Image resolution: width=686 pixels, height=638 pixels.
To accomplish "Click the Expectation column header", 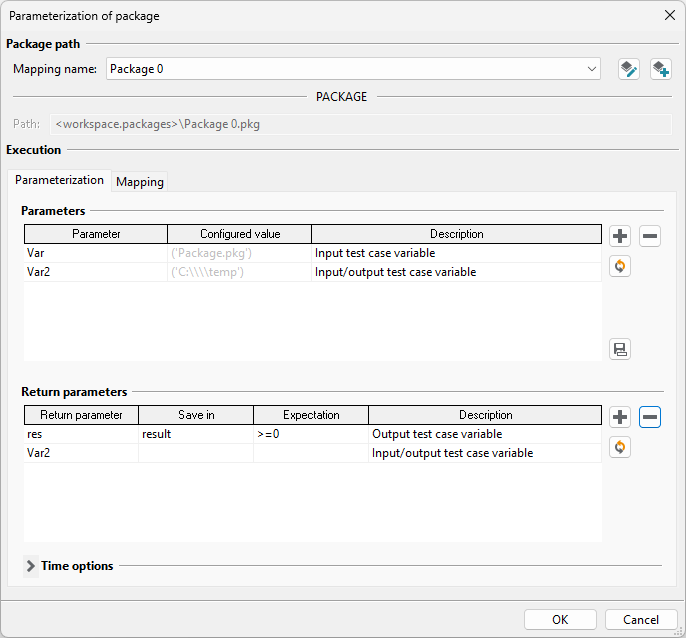I will point(311,415).
